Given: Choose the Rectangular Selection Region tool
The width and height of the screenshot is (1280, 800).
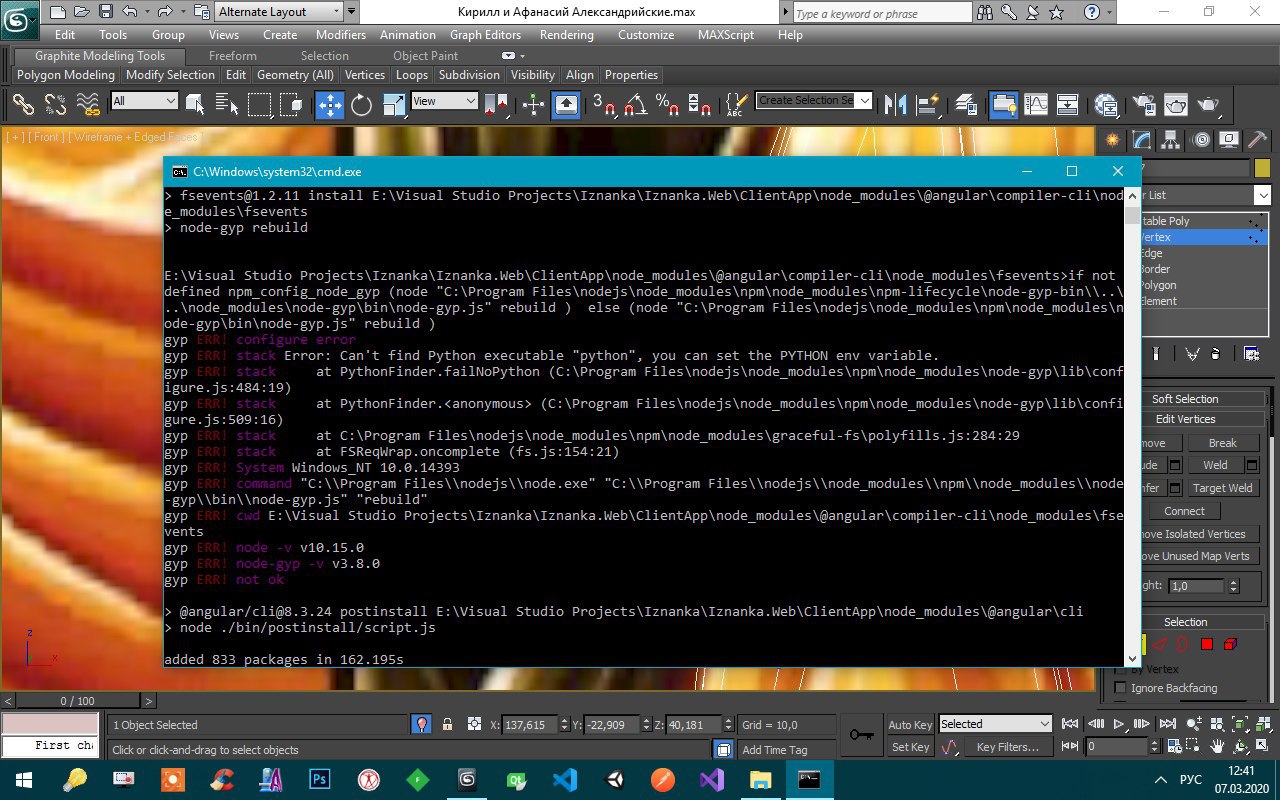Looking at the screenshot, I should (260, 104).
